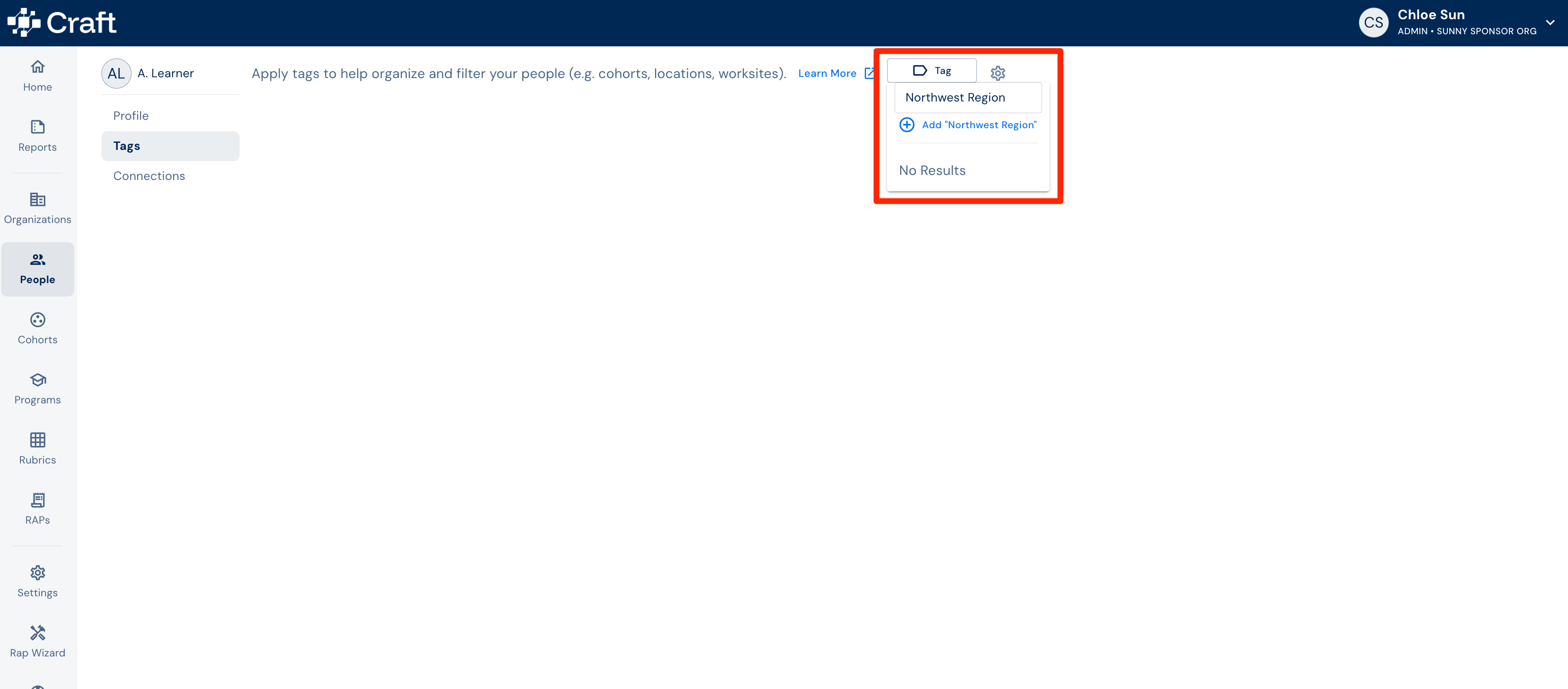Click the Northwest Region search field
Image resolution: width=1568 pixels, height=689 pixels.
968,97
